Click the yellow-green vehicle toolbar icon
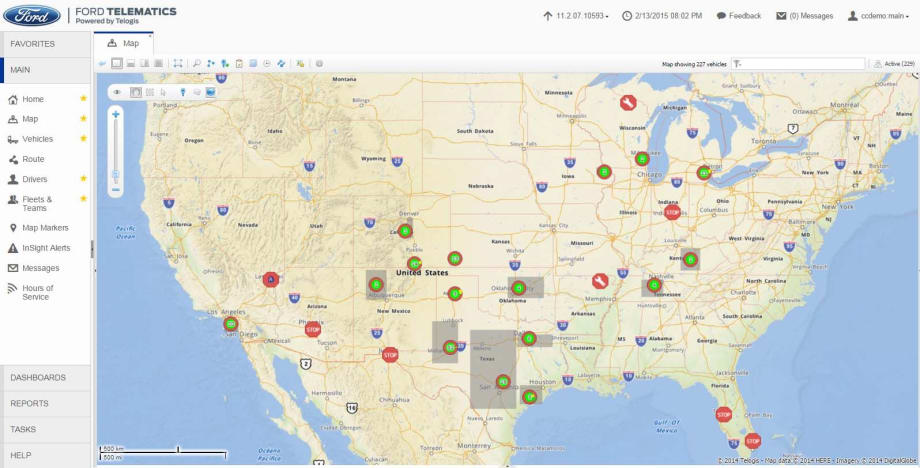Viewport: 920px width, 468px height. (x=300, y=63)
